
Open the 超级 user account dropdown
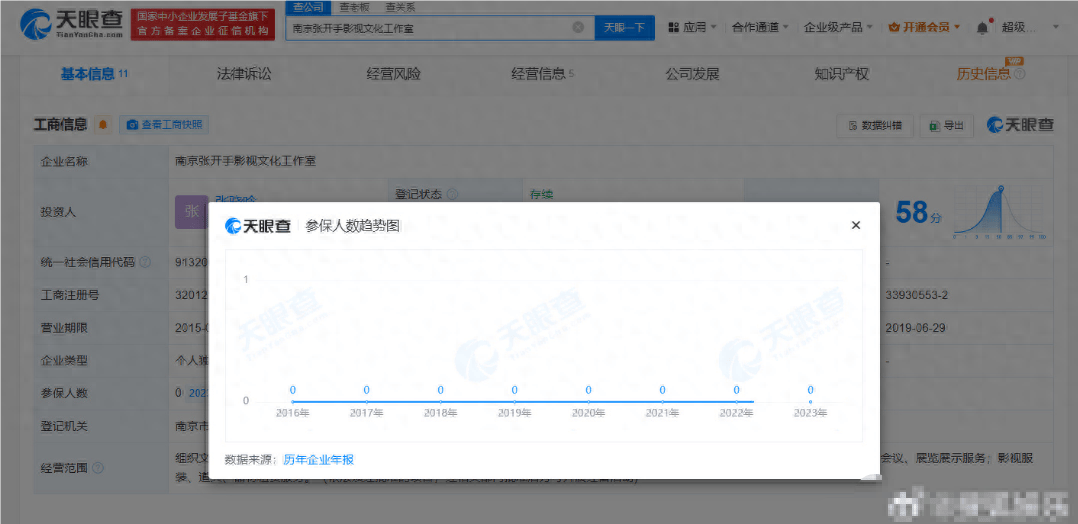pos(1030,28)
